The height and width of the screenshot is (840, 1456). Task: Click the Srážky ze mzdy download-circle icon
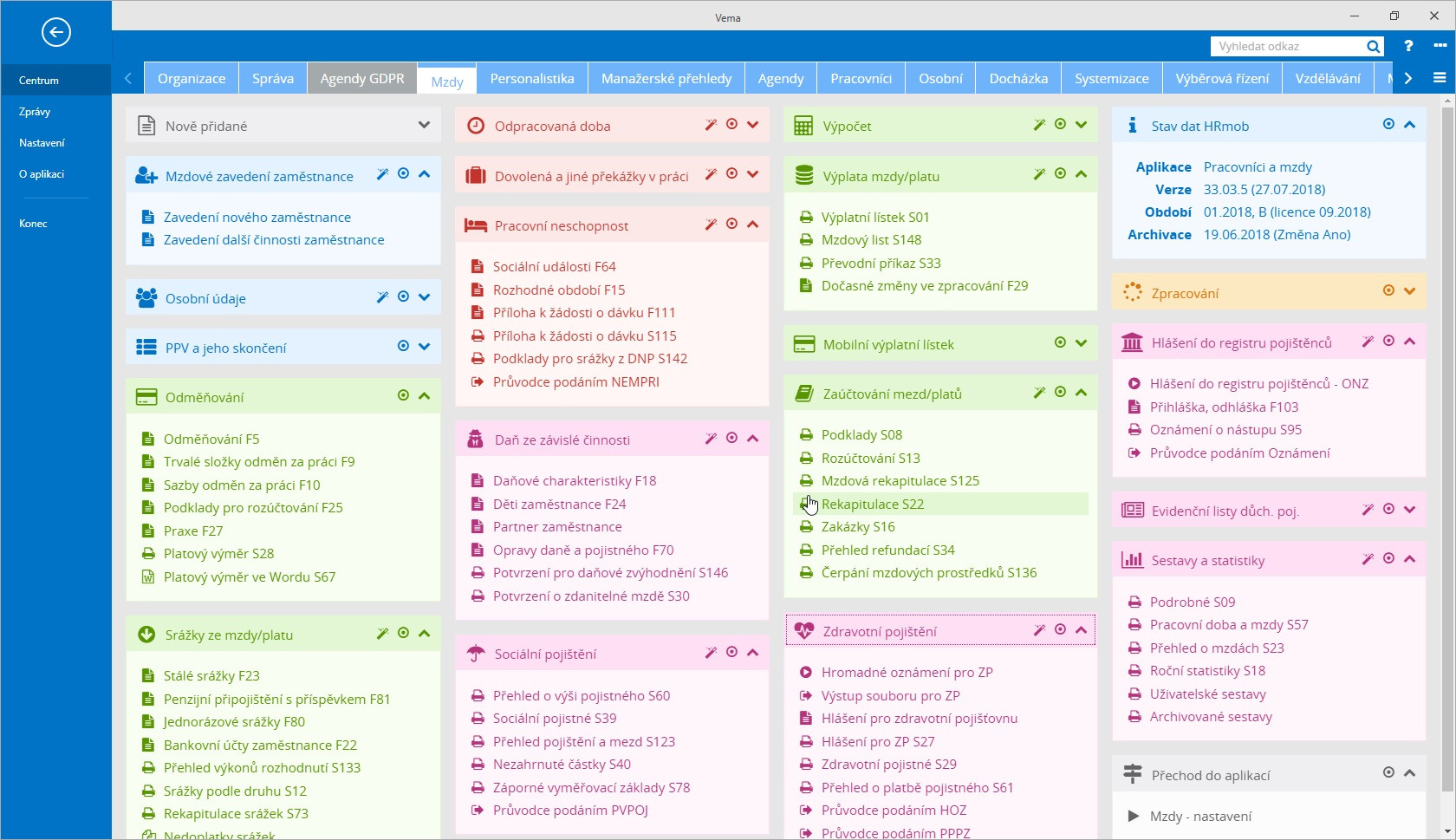click(x=146, y=635)
